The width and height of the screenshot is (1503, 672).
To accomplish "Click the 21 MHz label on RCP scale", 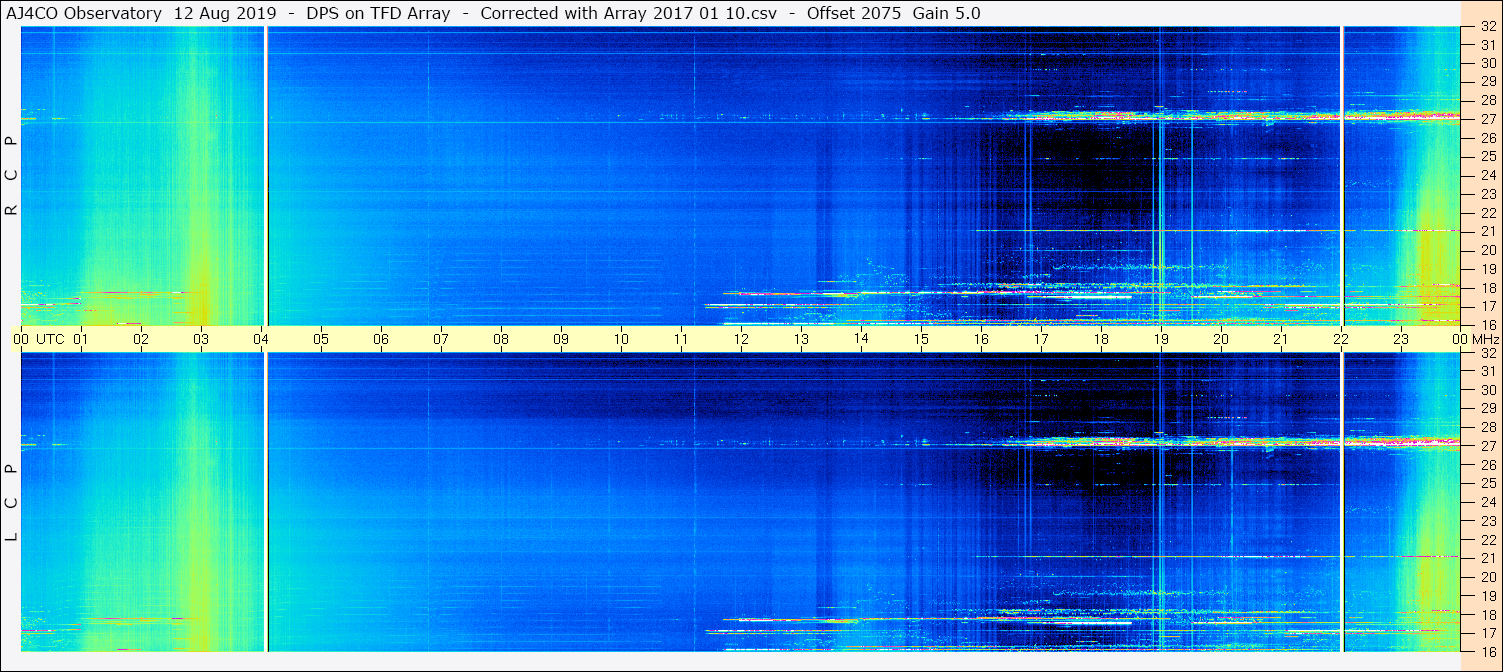I will point(1487,231).
